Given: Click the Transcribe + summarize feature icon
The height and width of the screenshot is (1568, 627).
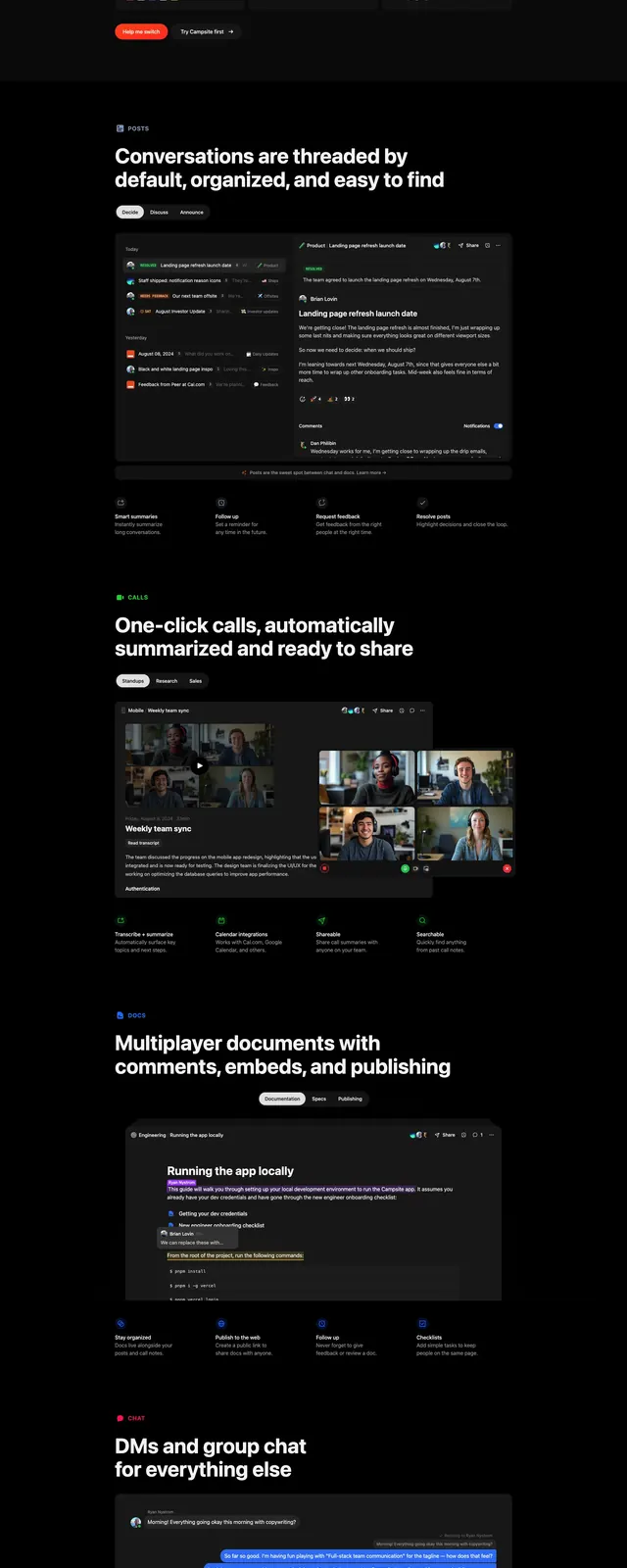Looking at the screenshot, I should pyautogui.click(x=121, y=920).
